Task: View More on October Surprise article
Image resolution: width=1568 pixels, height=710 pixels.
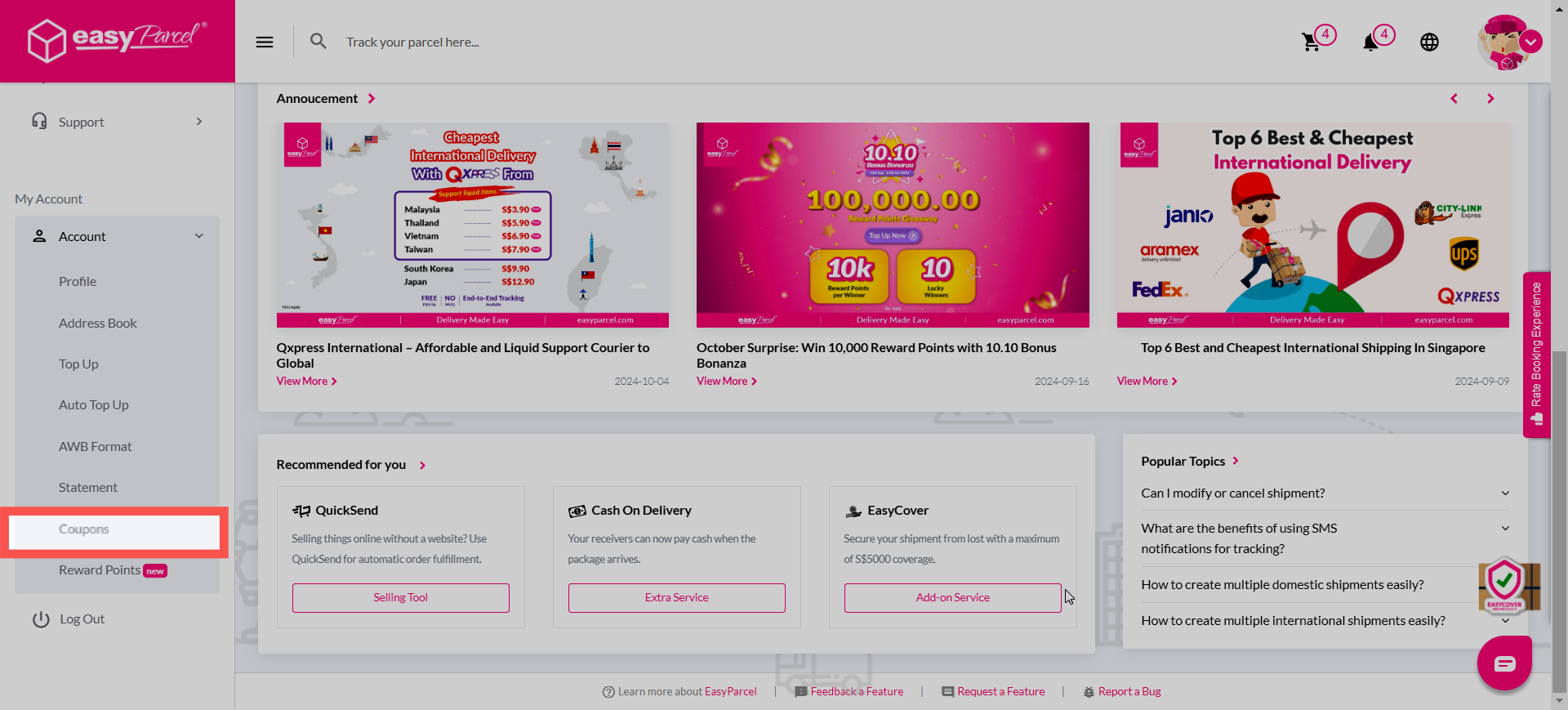Action: (727, 382)
